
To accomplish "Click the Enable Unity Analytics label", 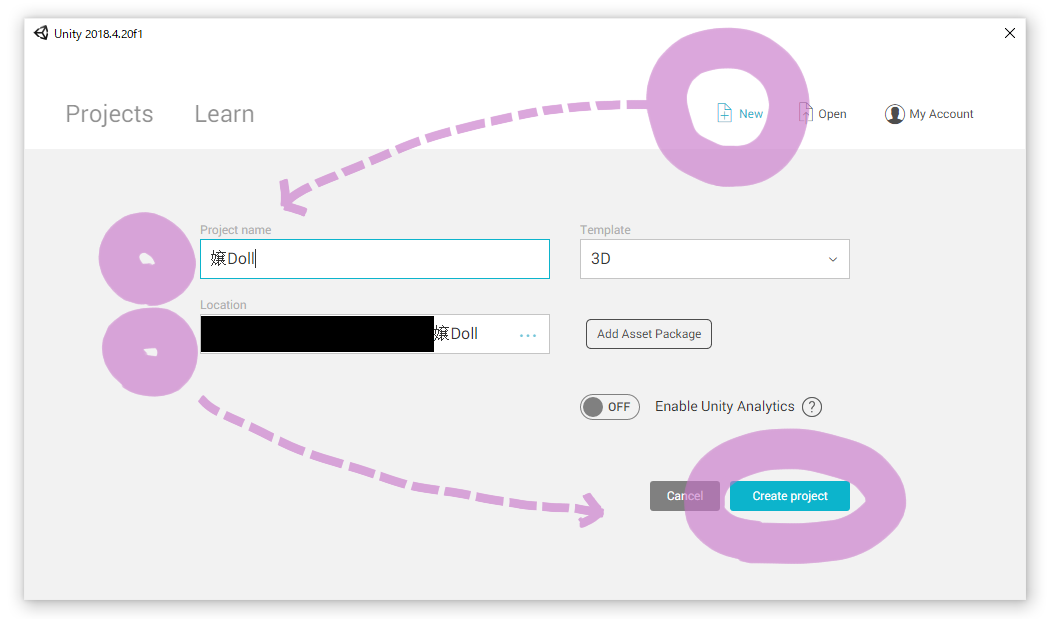I will click(x=724, y=407).
